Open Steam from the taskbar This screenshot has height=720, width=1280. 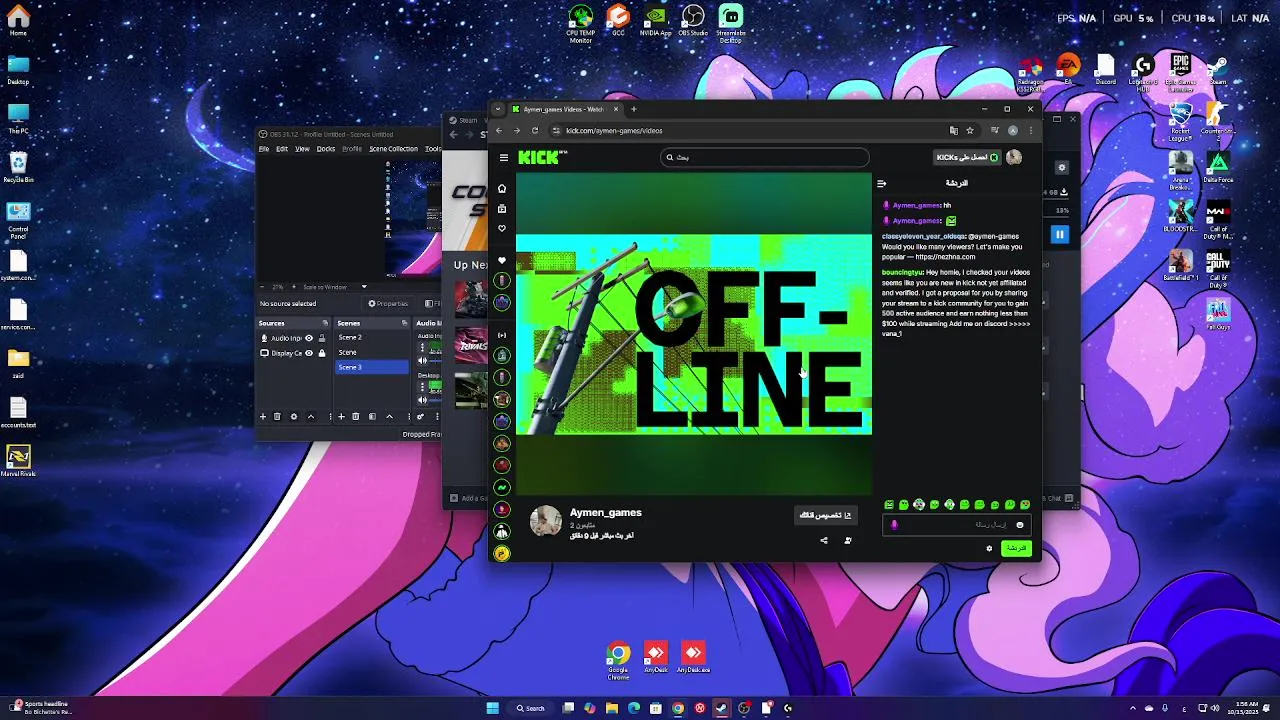(722, 708)
